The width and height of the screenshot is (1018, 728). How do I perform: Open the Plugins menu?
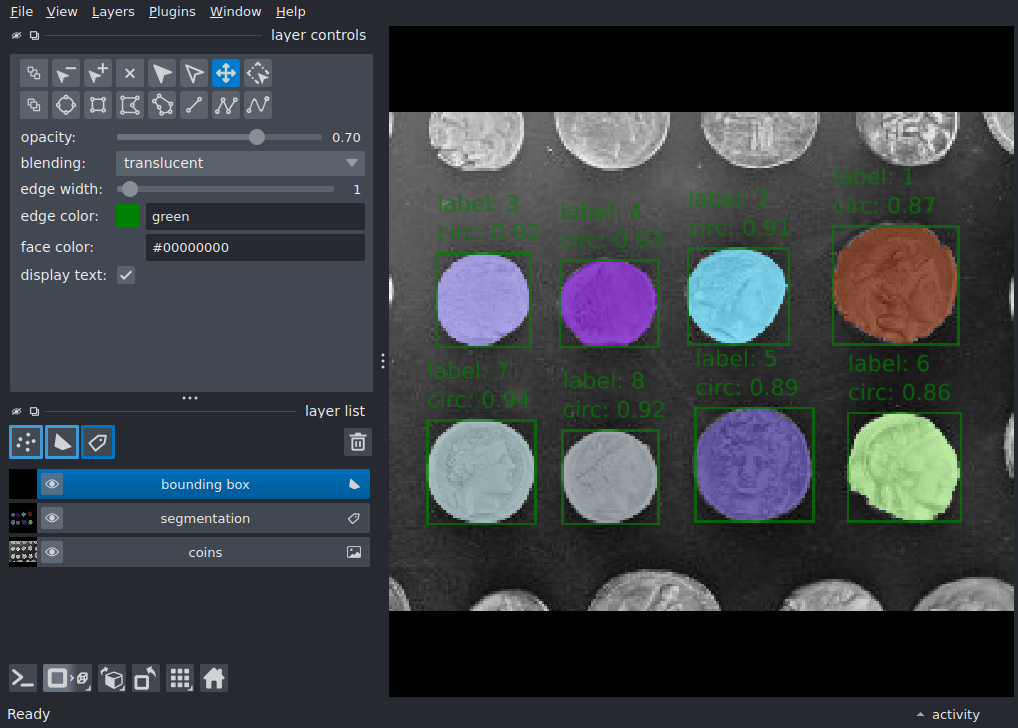[x=172, y=12]
